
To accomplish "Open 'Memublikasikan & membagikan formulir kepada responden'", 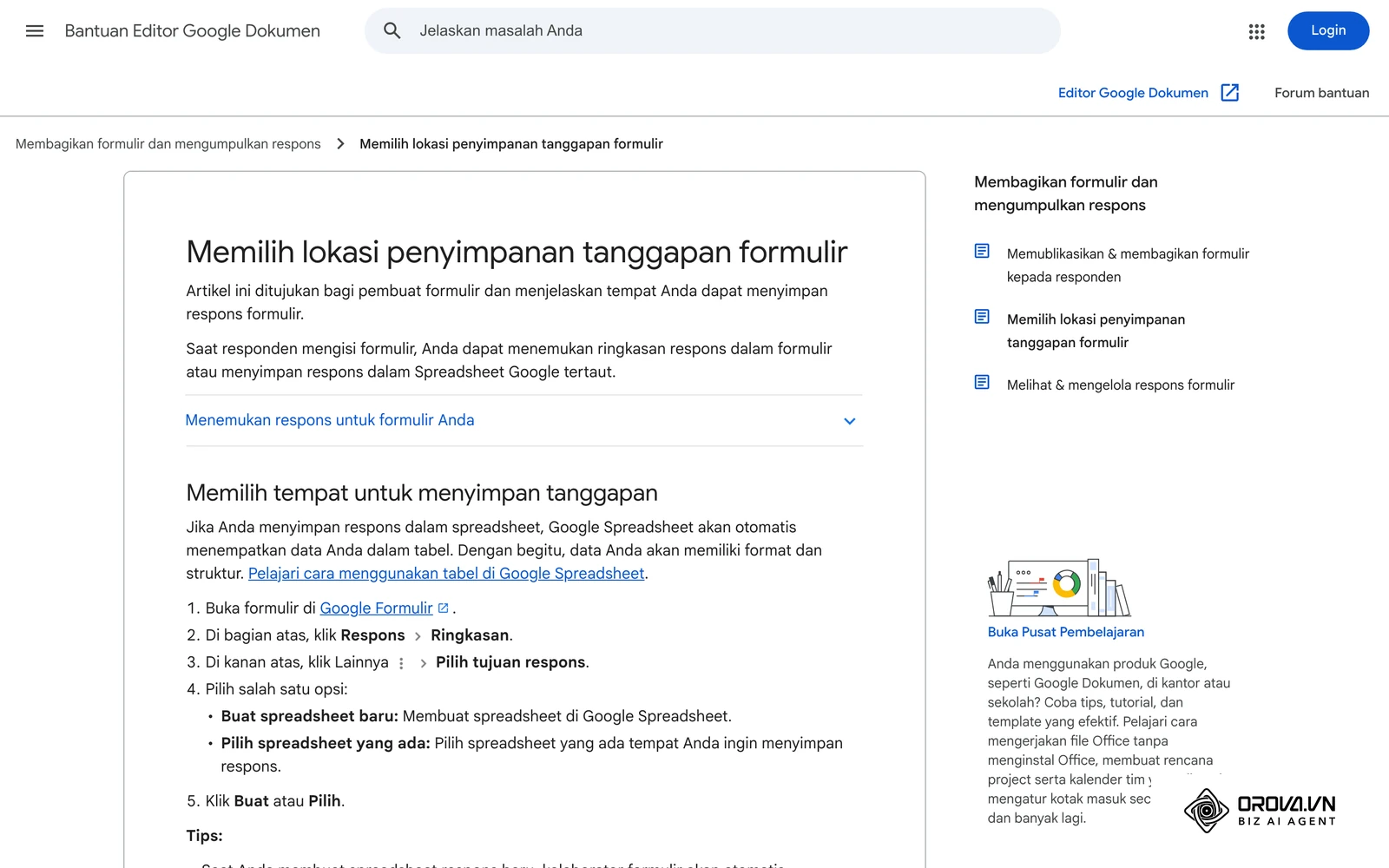I will 1128,266.
